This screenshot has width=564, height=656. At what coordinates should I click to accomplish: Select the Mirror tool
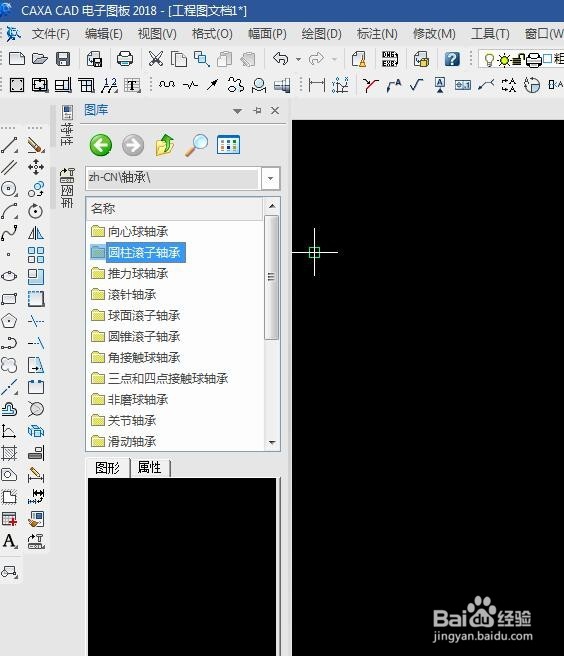36,233
